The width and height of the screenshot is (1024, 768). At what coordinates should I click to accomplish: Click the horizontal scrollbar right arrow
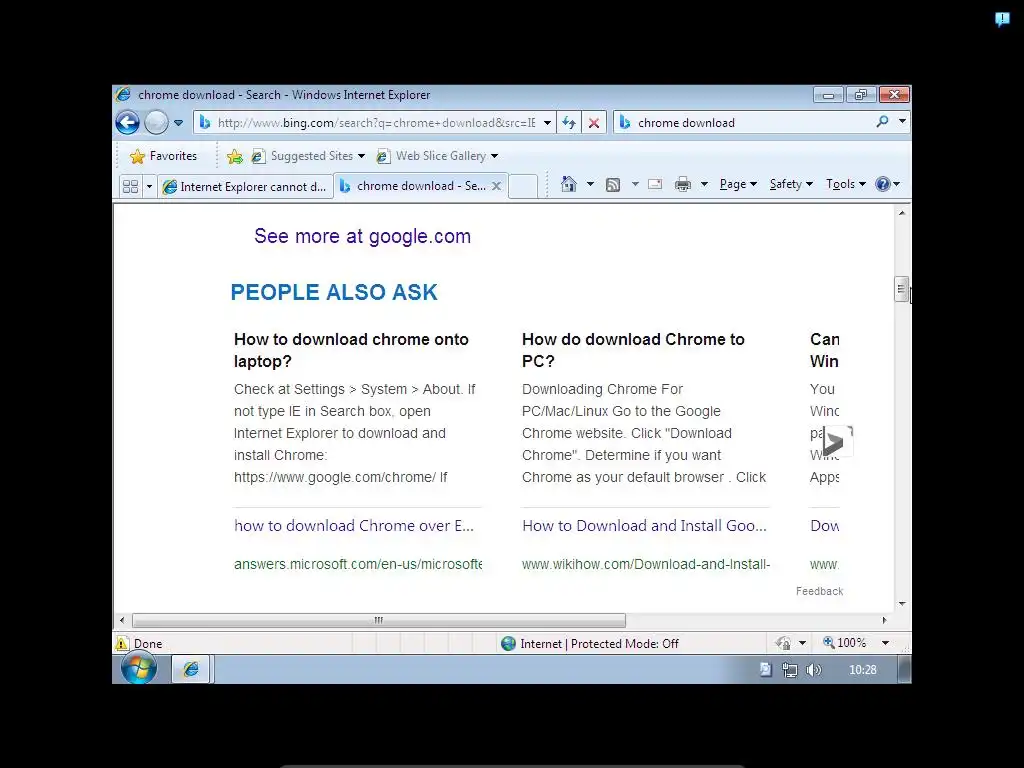click(x=884, y=620)
